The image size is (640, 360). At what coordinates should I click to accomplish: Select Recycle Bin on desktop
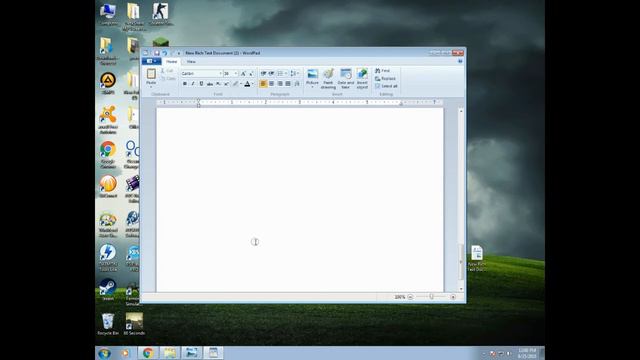(108, 324)
